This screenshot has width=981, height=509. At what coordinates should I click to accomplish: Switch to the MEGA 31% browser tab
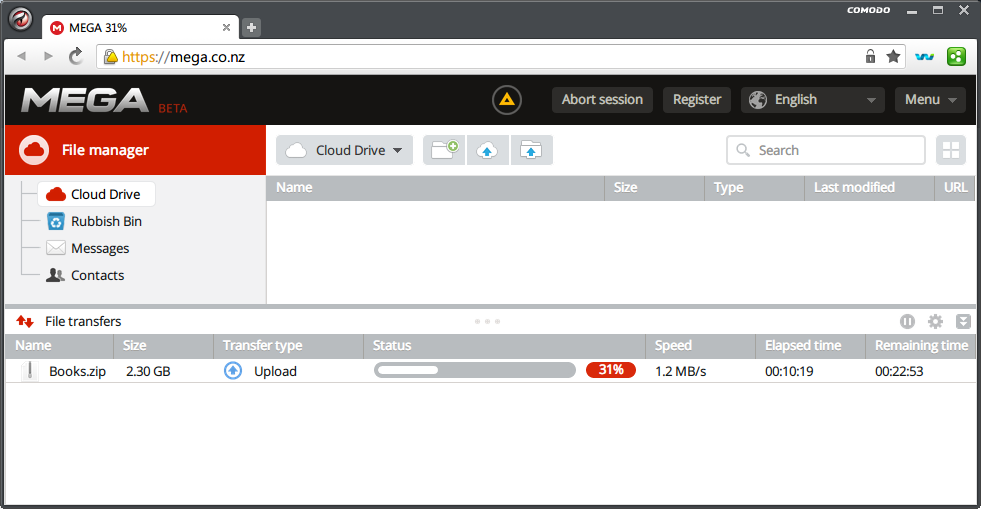(x=140, y=28)
